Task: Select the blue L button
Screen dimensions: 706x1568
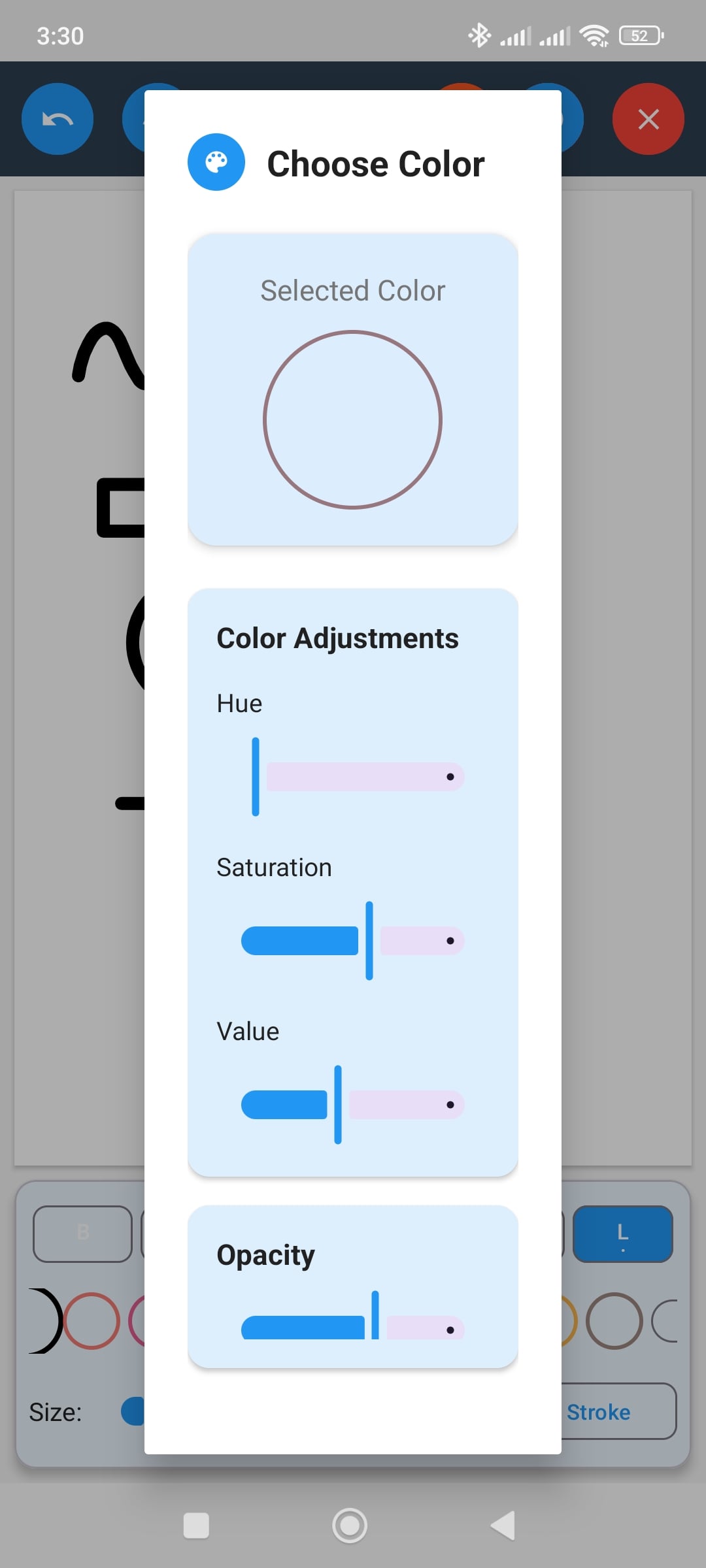Action: tap(622, 1233)
